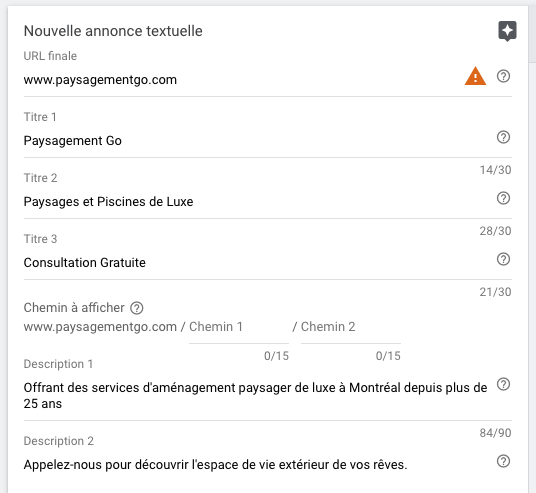
Task: Click the orange URL warning triangle
Action: 475,76
